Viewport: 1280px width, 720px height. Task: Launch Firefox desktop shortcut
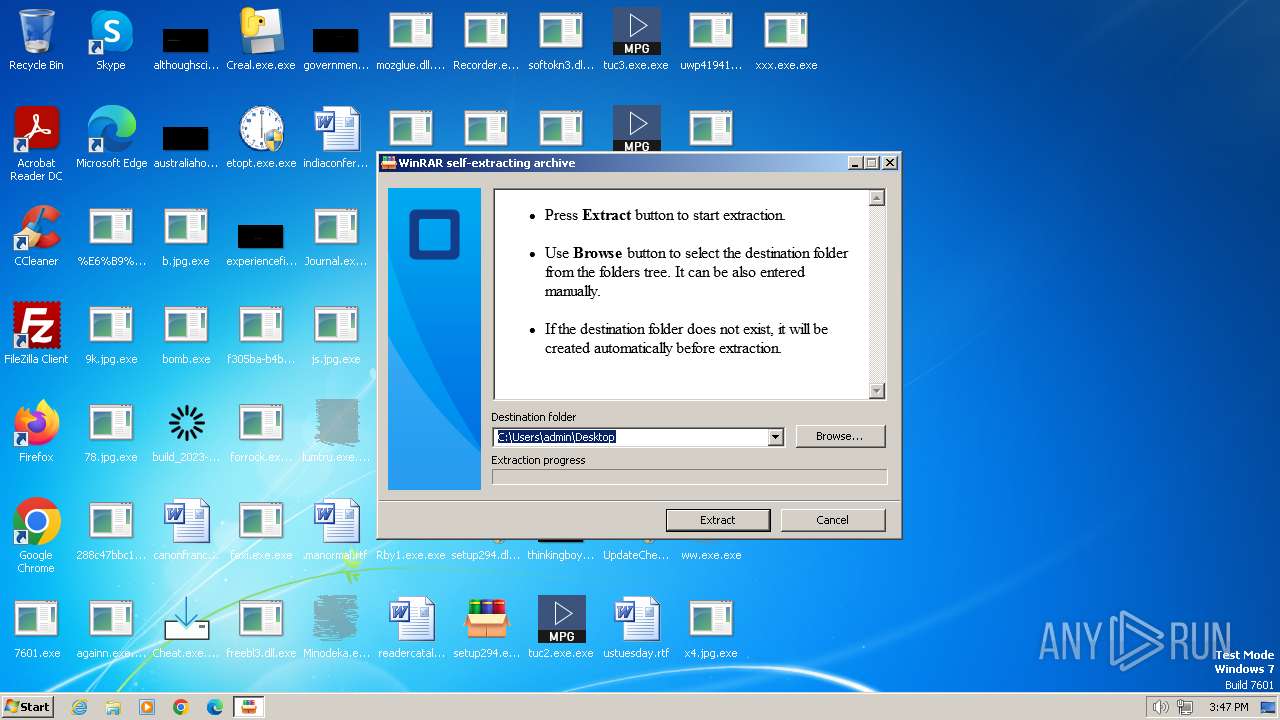tap(36, 432)
